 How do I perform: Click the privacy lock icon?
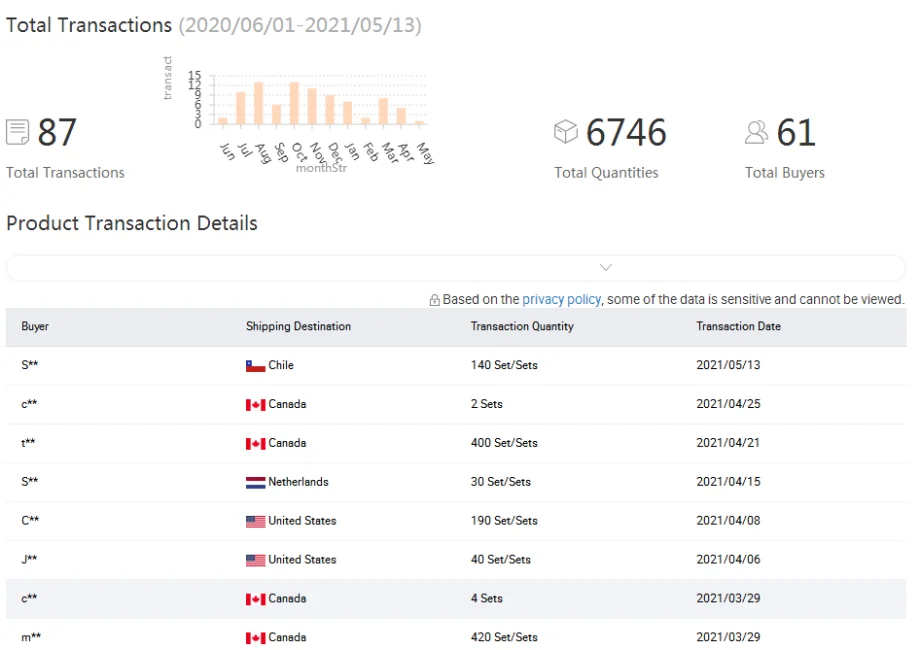[x=434, y=300]
